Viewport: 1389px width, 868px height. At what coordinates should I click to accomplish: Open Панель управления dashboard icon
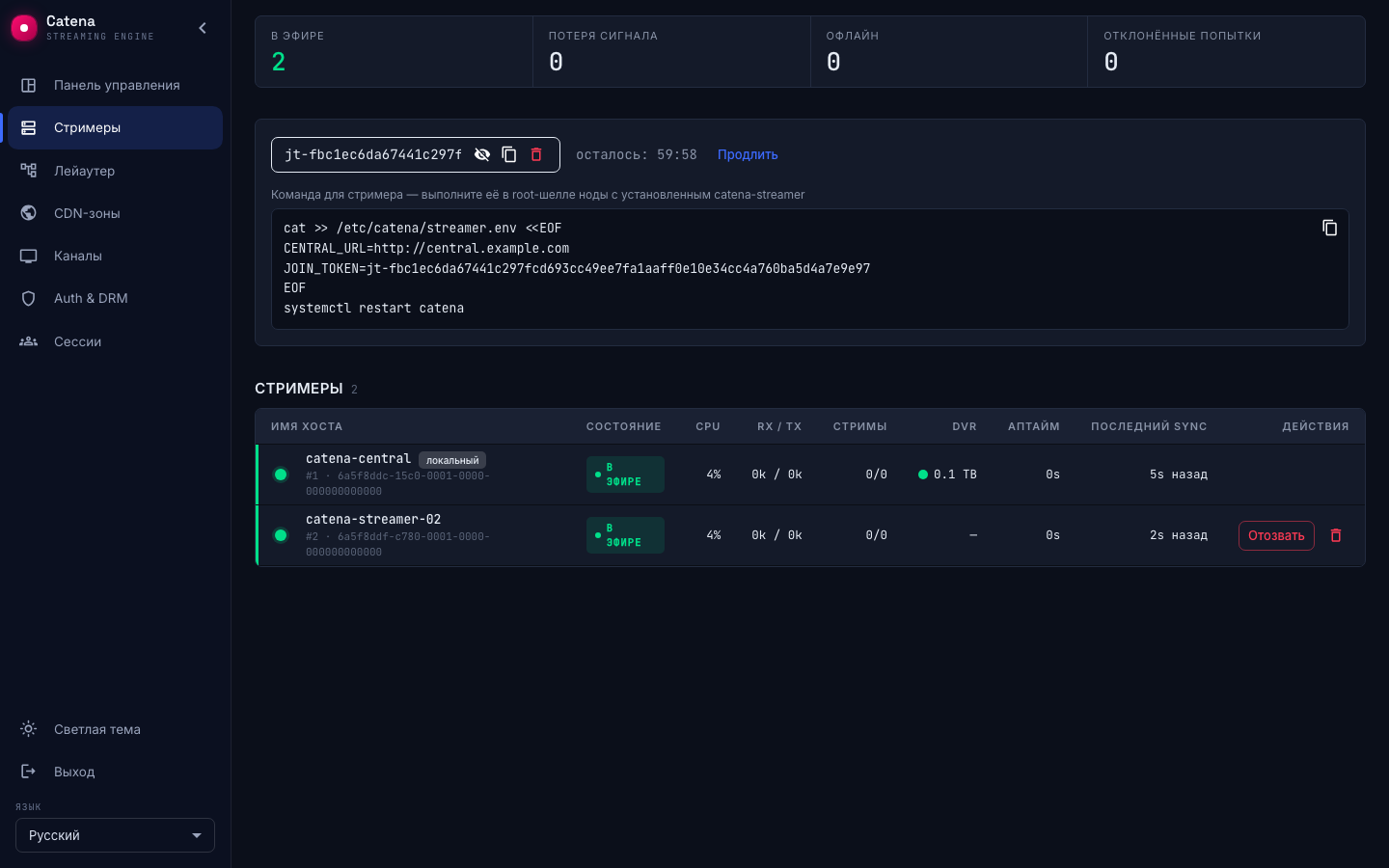click(29, 85)
